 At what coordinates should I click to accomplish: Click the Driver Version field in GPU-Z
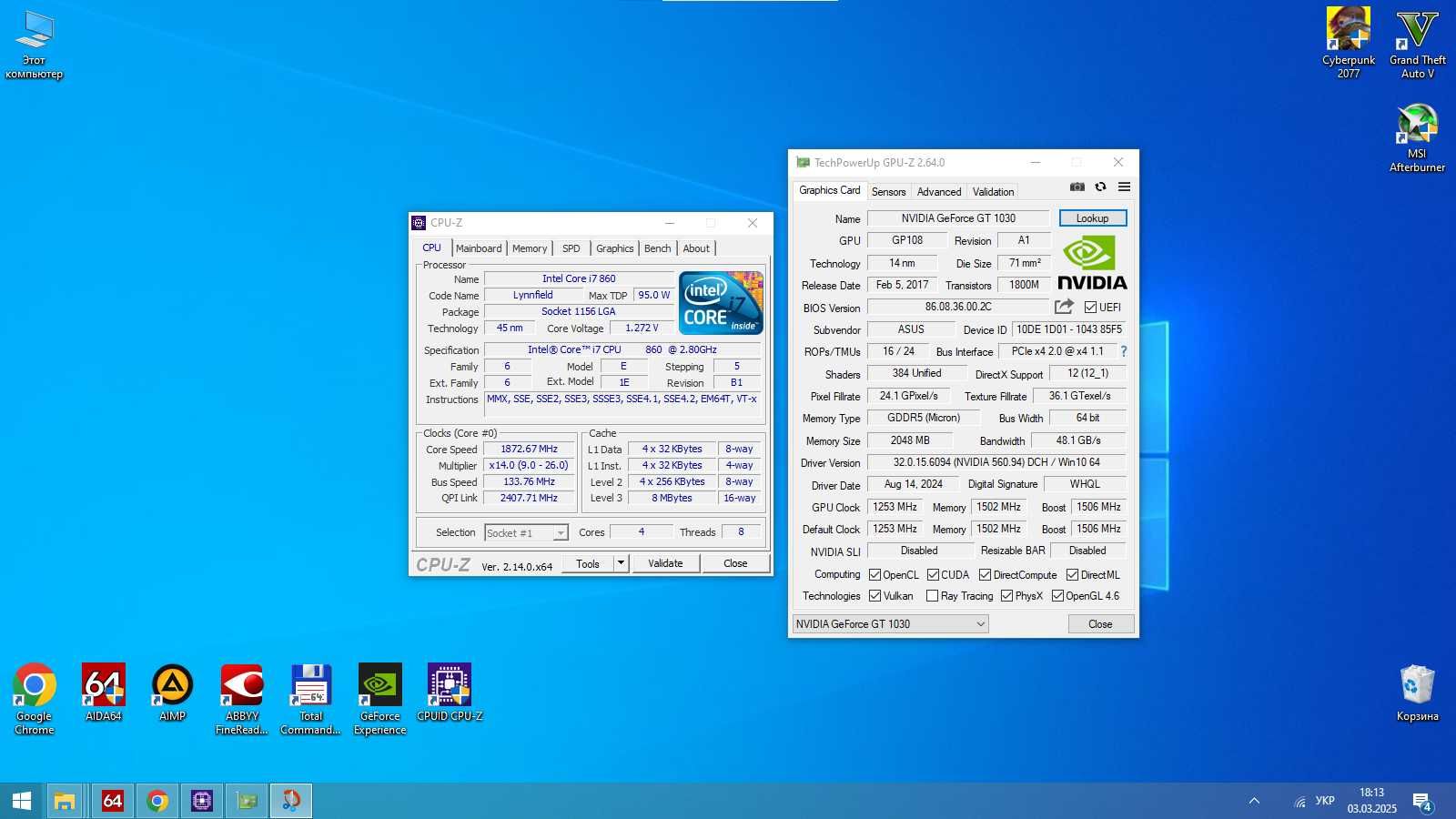996,462
